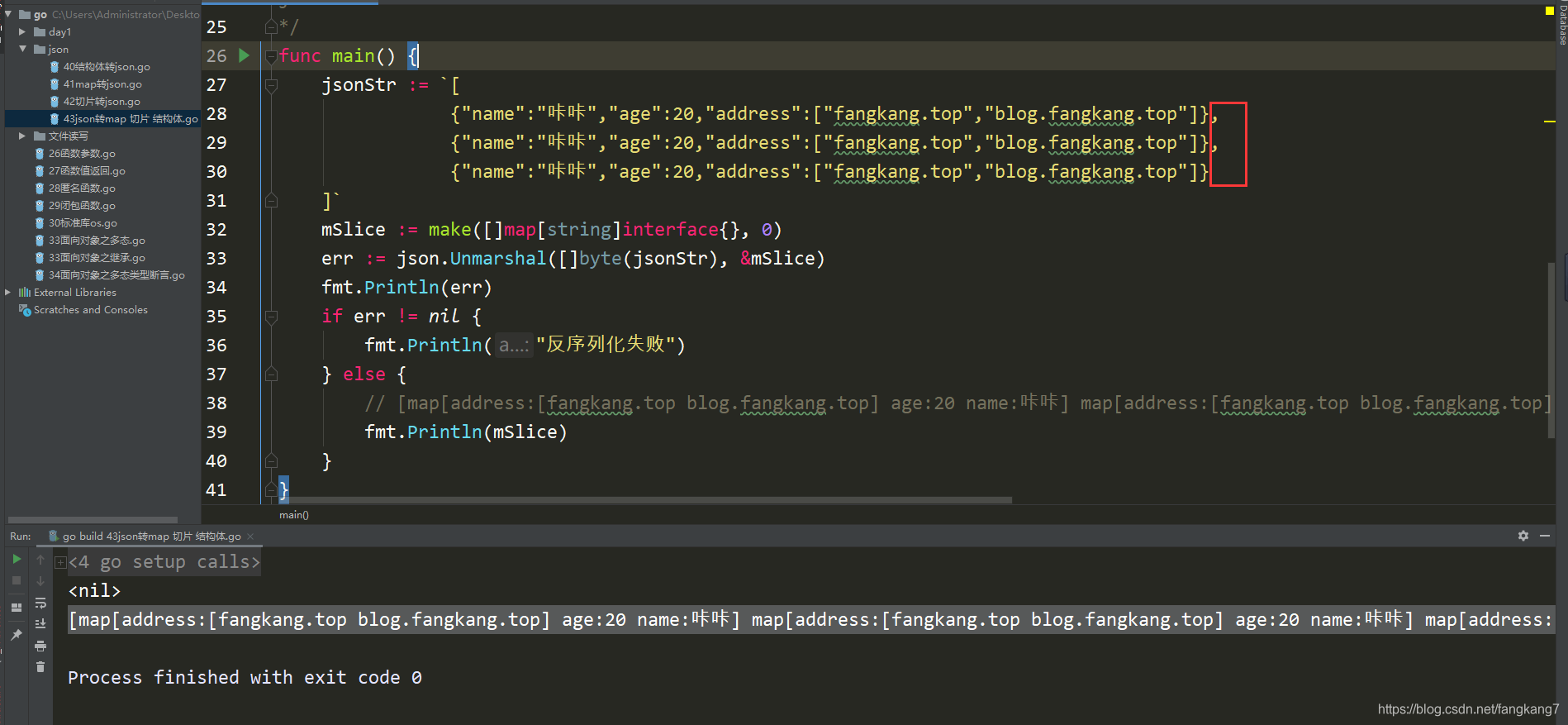
Task: Open 34面向对象之多态类型断言.go file
Action: coord(116,274)
